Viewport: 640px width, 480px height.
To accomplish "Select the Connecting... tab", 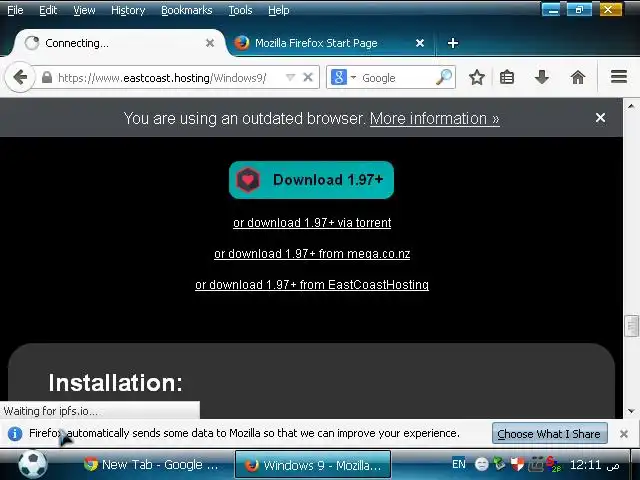I will click(x=118, y=43).
